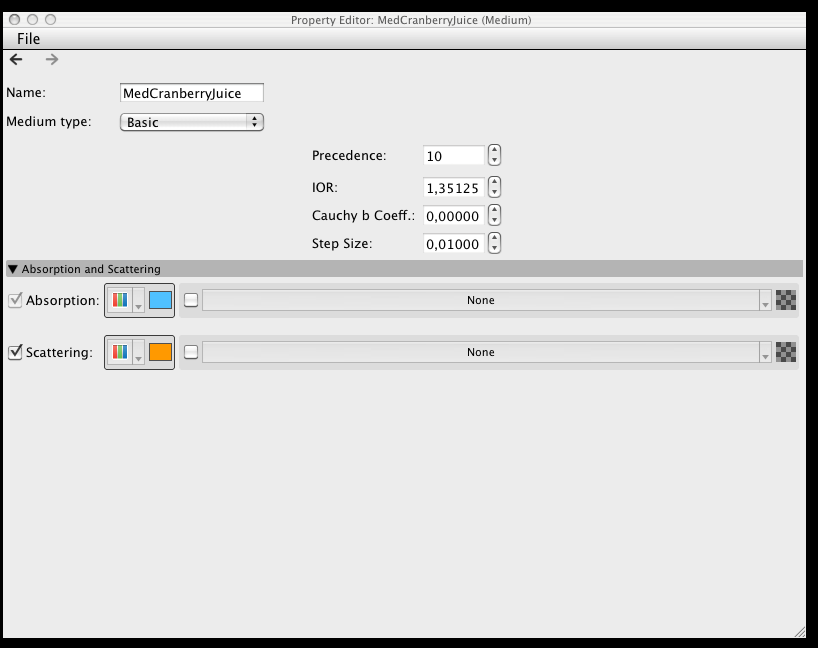
Task: Click the Precedence stepper arrows
Action: (494, 156)
